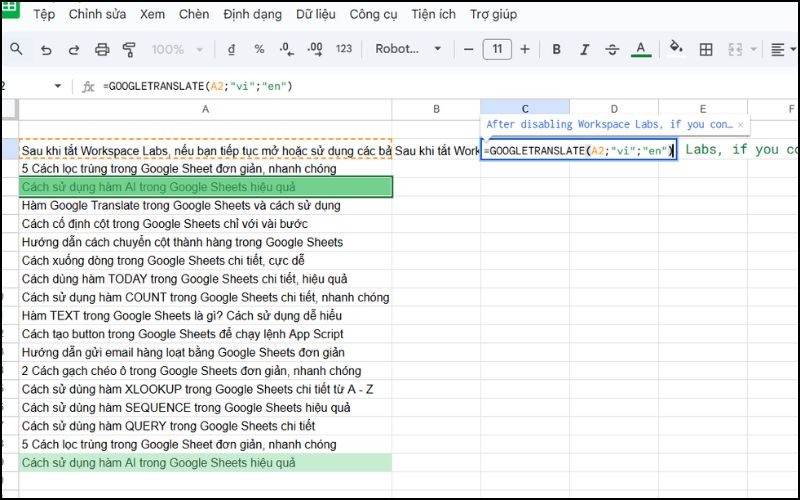Open horizontal align options
Viewport: 800px width, 500px height.
click(778, 49)
